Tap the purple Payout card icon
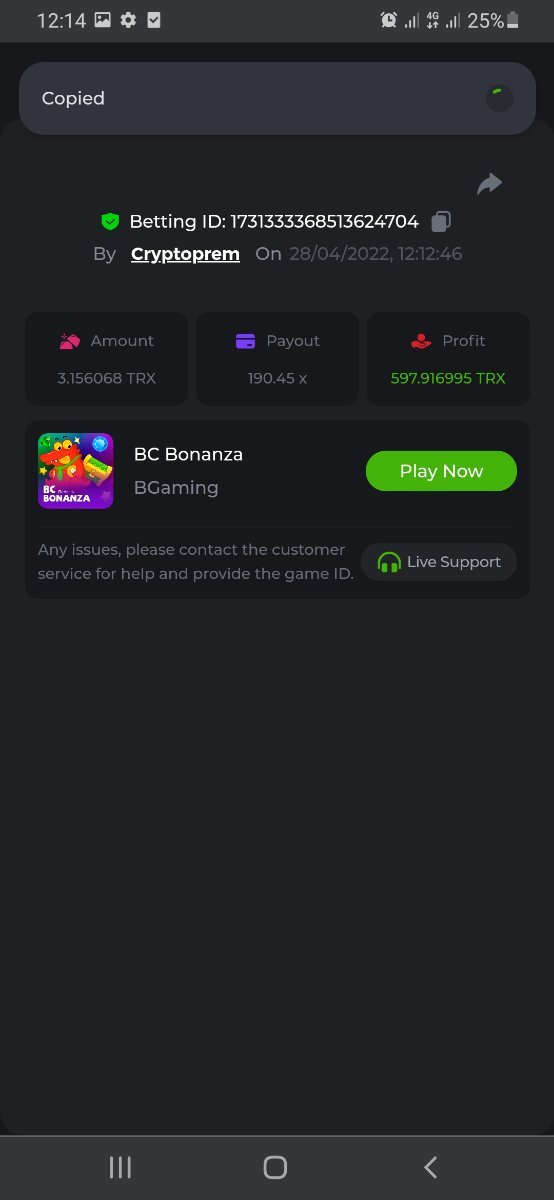The height and width of the screenshot is (1200, 554). (245, 341)
